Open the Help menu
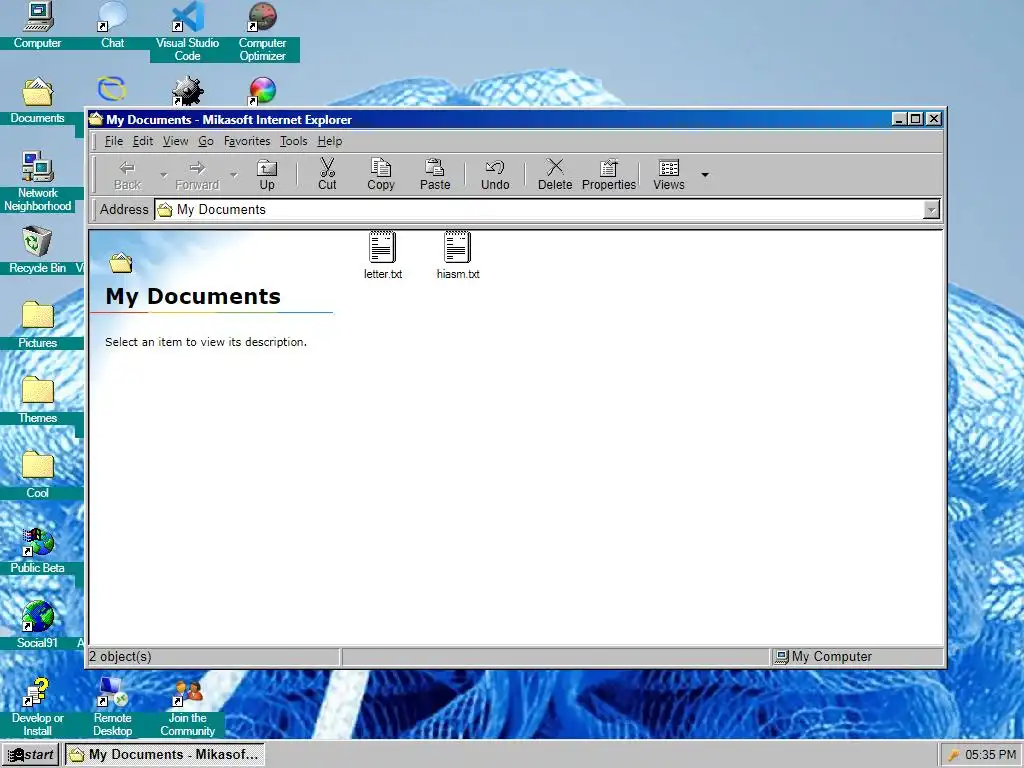 pyautogui.click(x=330, y=141)
